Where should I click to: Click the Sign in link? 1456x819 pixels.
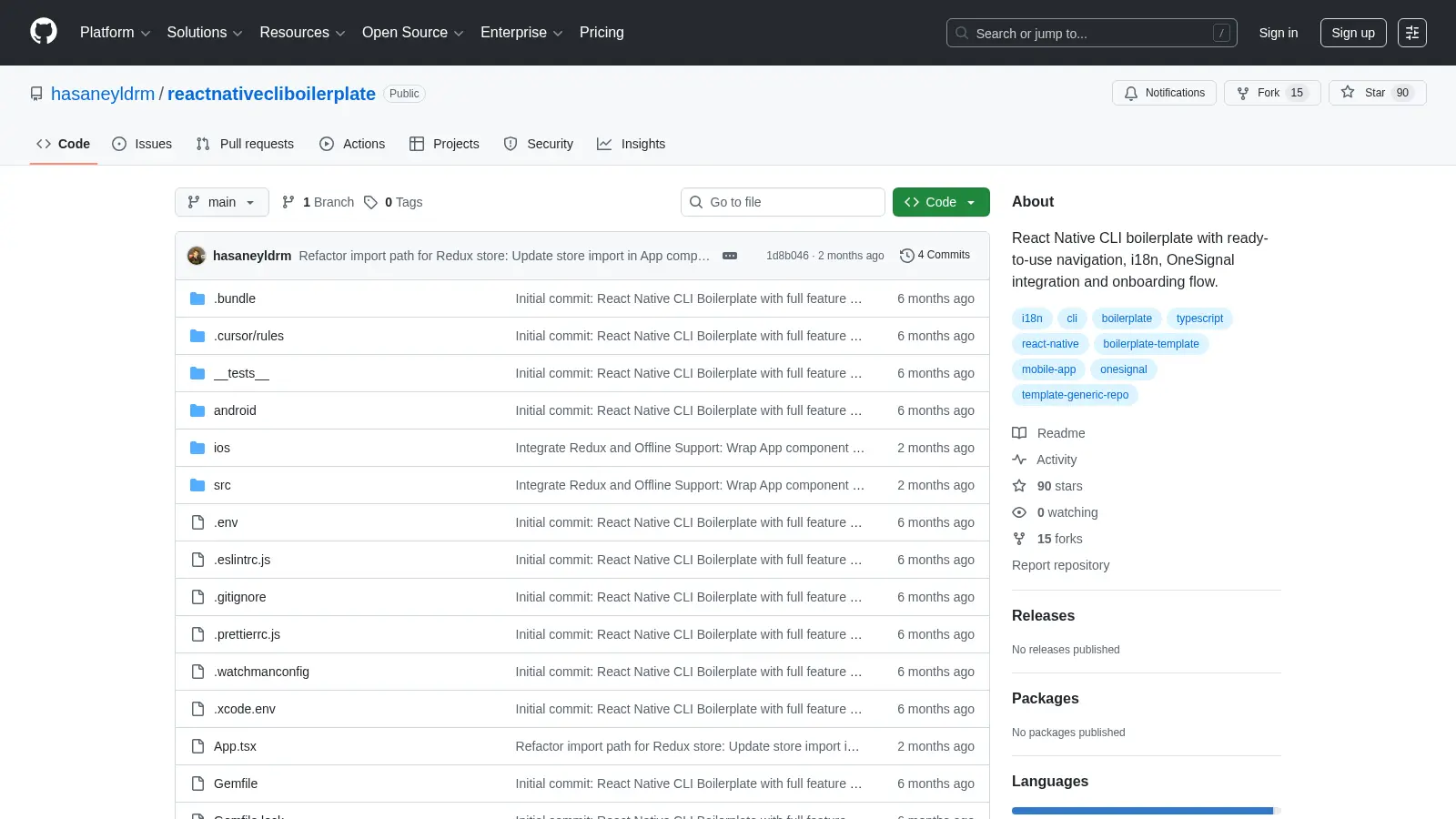pos(1279,33)
